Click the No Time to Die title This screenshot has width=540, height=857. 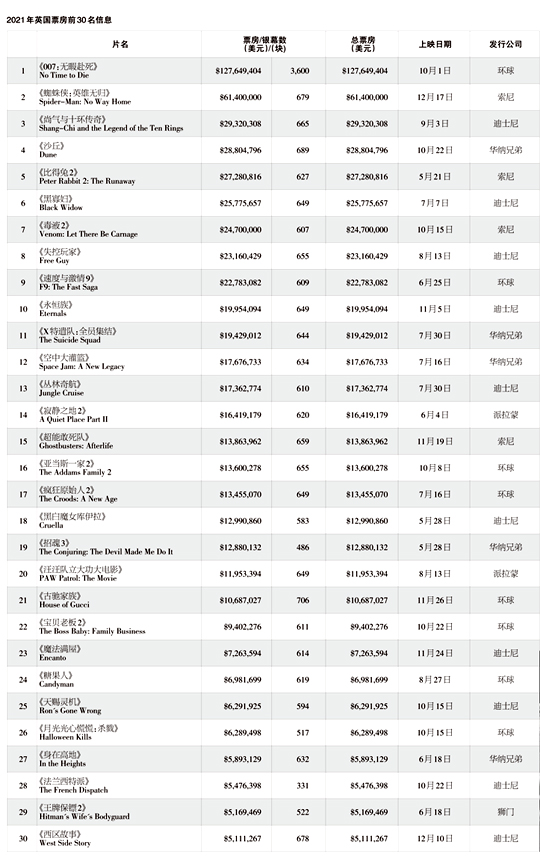tap(64, 75)
